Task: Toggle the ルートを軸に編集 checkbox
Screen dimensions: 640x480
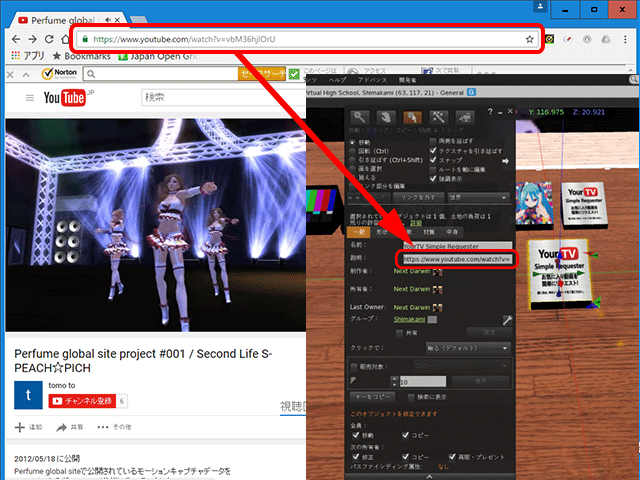Action: click(x=433, y=169)
